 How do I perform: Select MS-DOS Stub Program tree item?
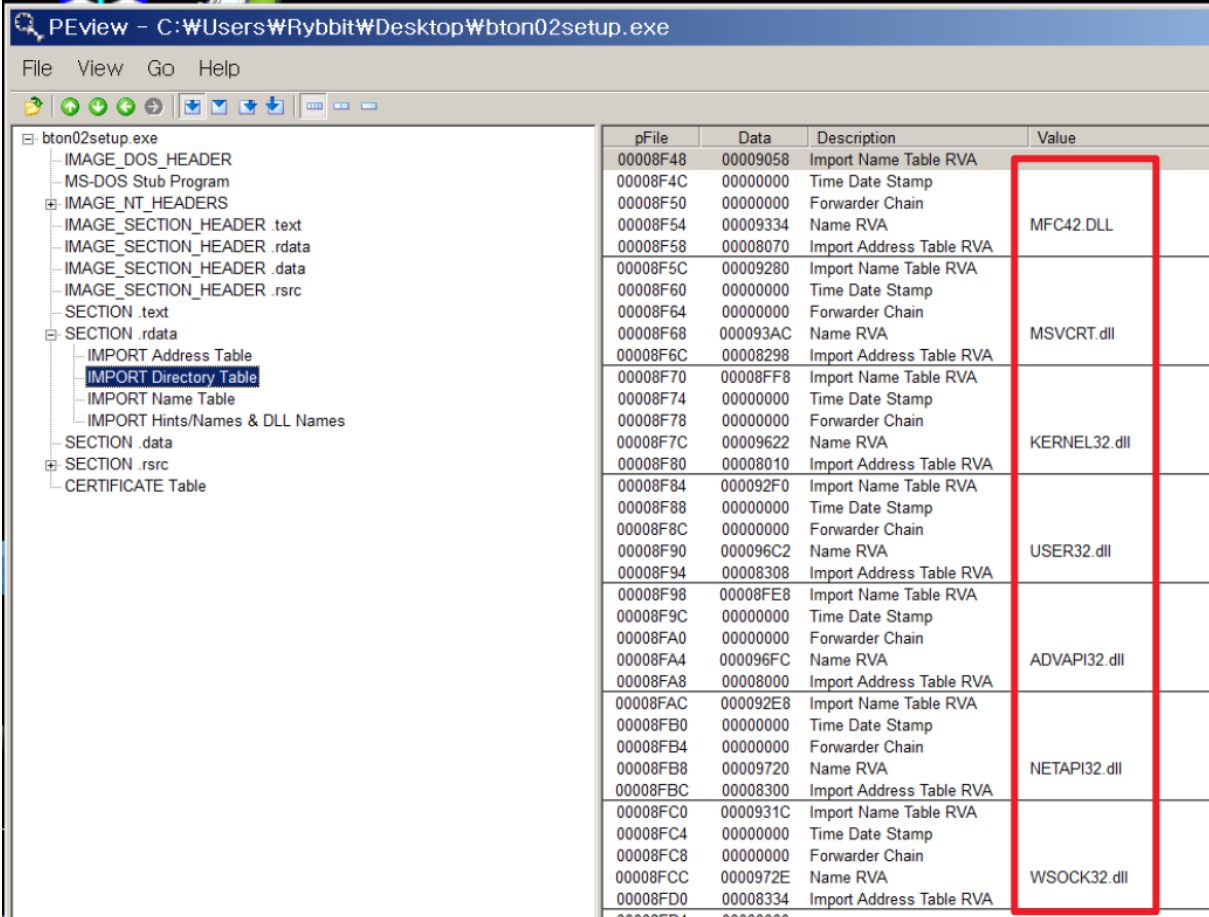tap(147, 182)
